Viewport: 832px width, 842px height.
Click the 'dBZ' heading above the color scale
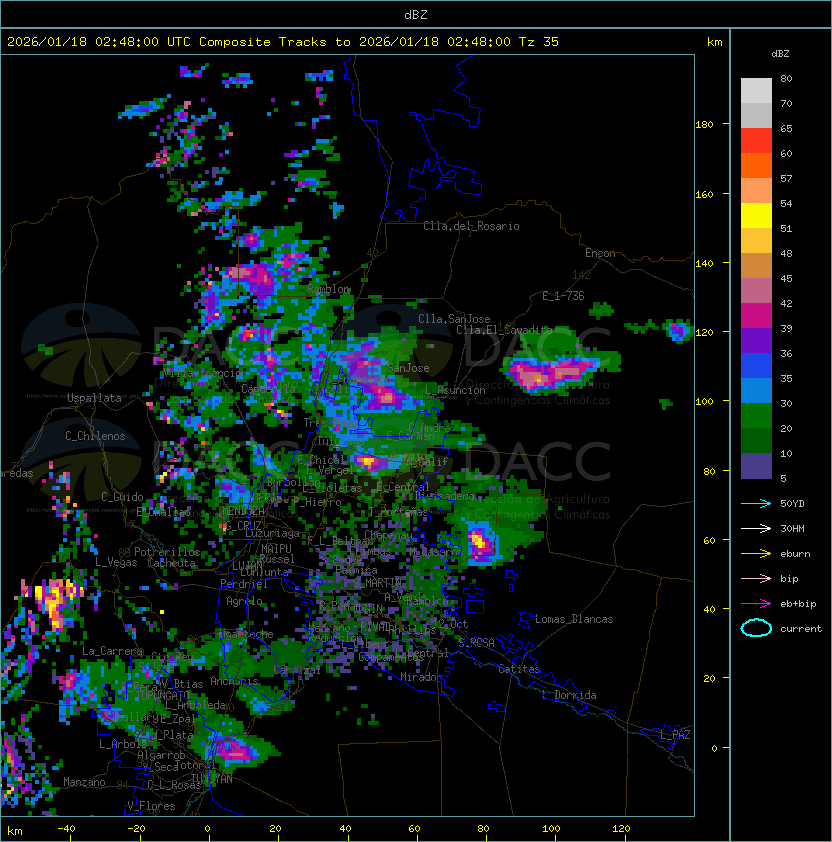coord(780,54)
